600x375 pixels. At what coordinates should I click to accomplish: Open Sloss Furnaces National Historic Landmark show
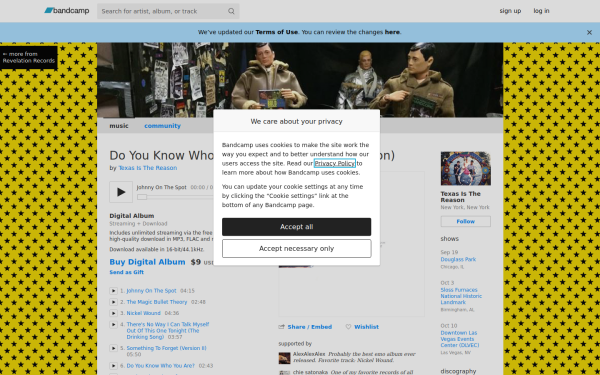[461, 296]
